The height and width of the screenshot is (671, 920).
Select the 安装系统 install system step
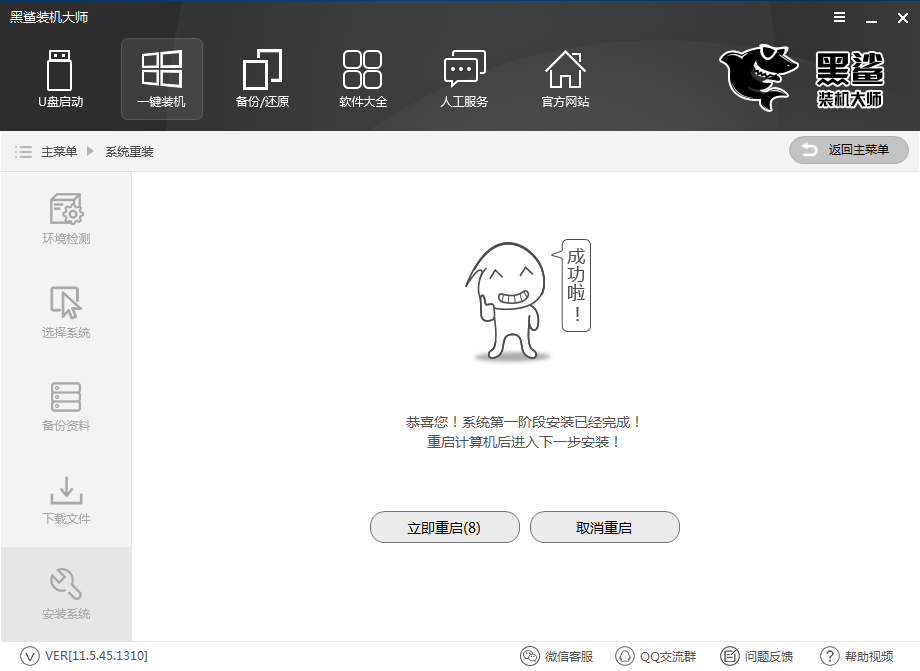66,592
